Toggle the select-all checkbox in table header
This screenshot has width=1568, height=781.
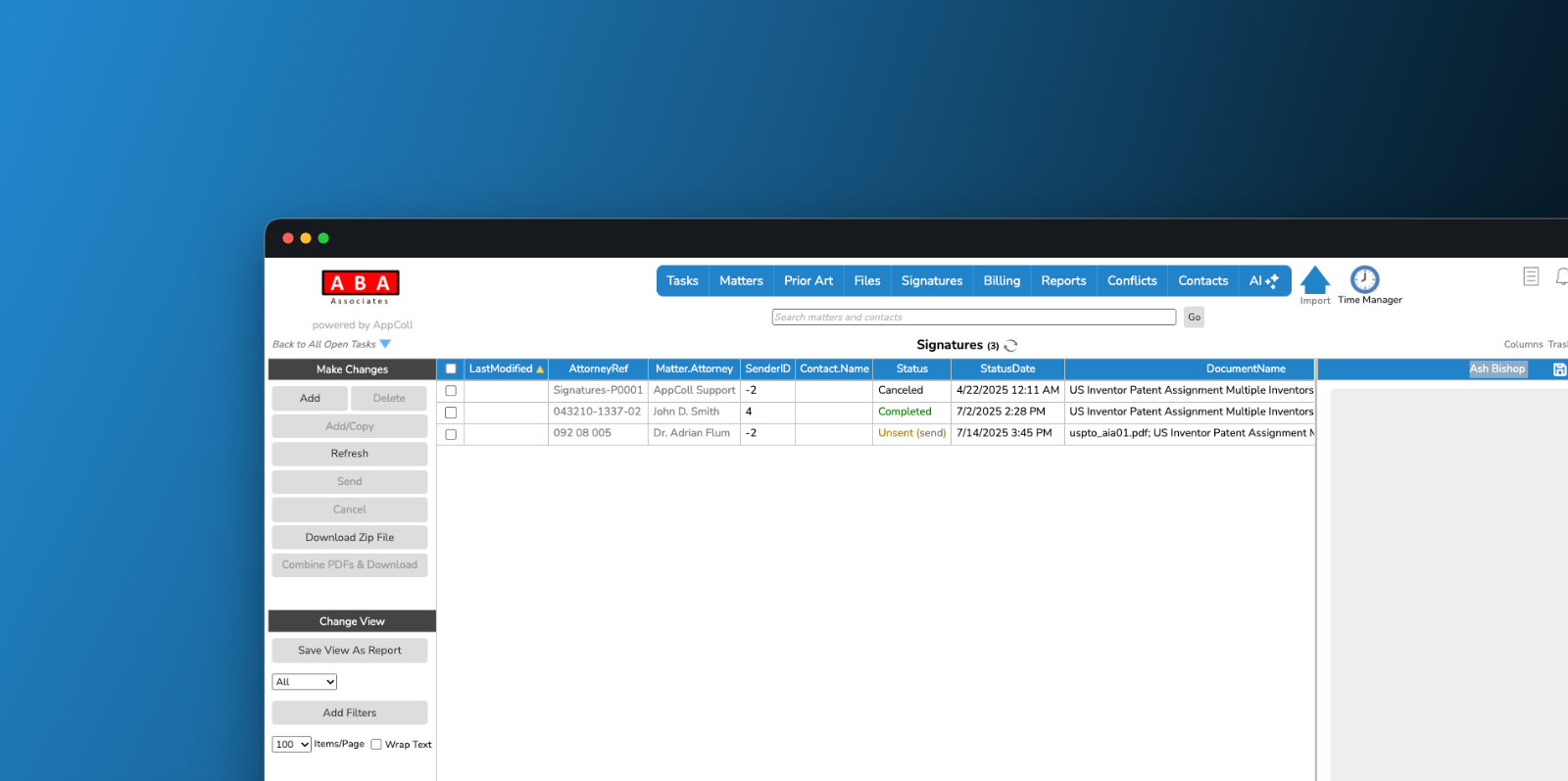(x=451, y=369)
